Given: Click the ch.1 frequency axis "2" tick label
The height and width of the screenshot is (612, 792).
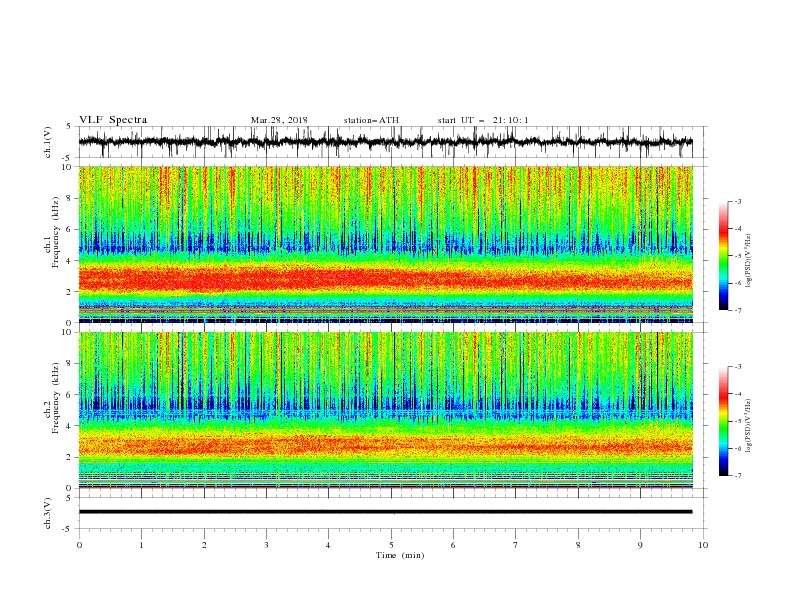Looking at the screenshot, I should pyautogui.click(x=70, y=291).
